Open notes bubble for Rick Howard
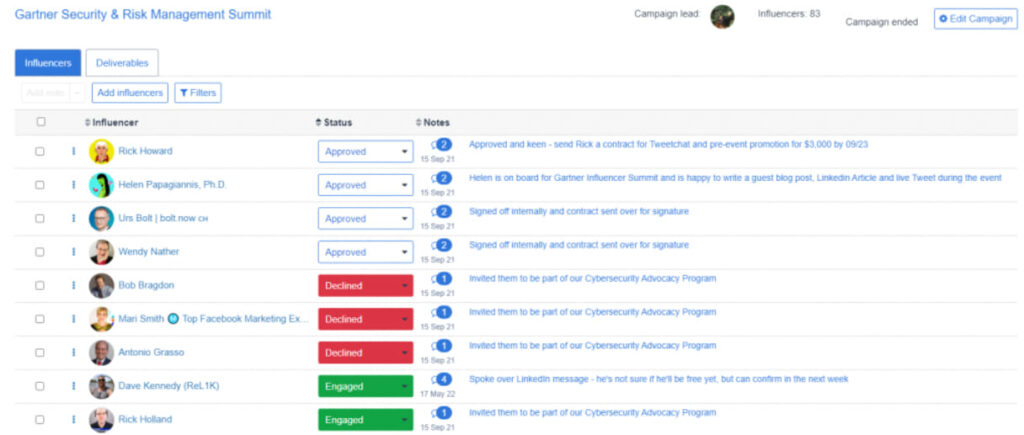This screenshot has height=435, width=1024. click(x=441, y=145)
